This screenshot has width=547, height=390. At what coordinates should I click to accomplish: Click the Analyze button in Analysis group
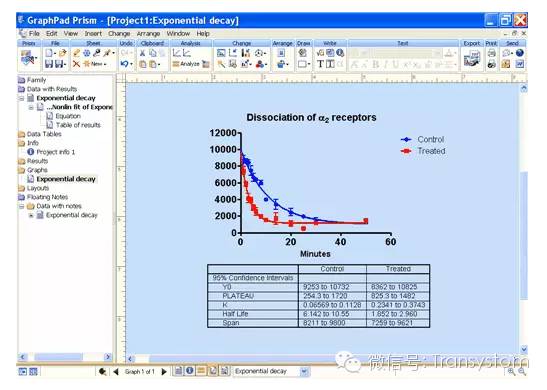tap(186, 64)
